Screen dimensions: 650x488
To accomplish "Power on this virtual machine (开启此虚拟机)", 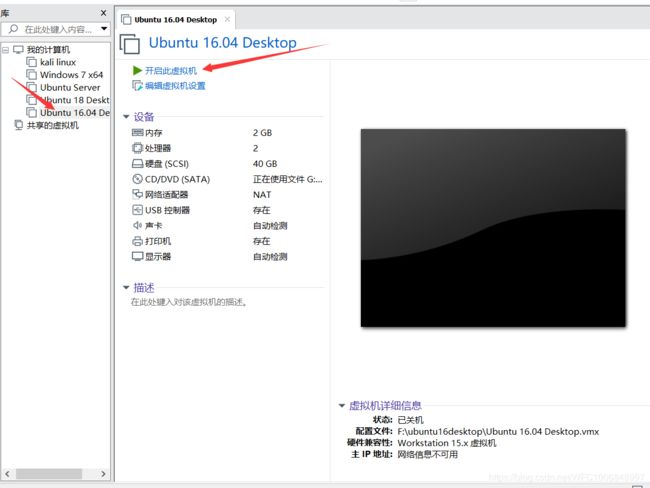I will click(x=171, y=70).
